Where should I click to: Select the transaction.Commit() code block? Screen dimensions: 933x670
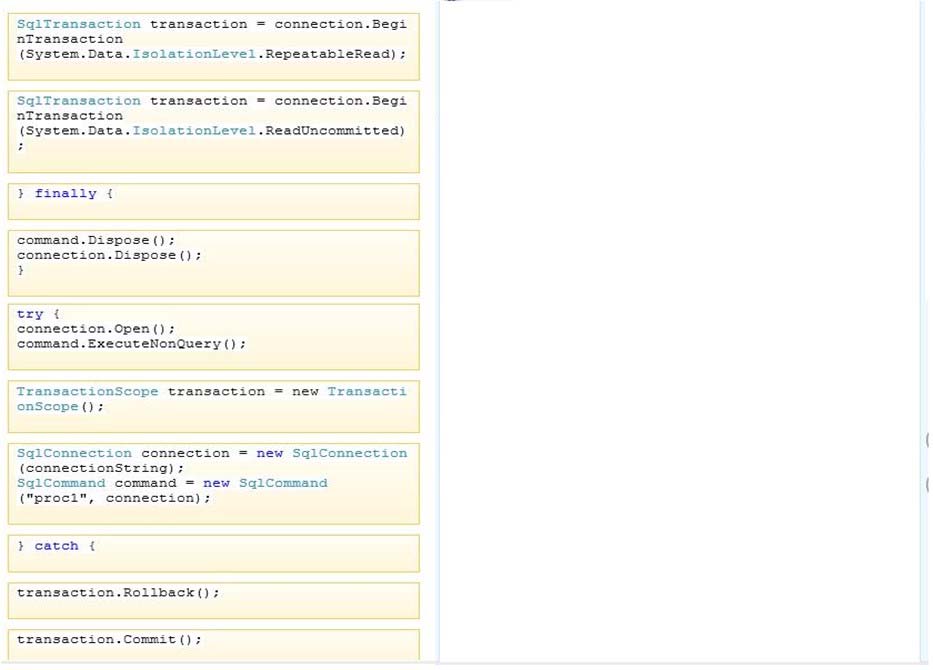pos(214,644)
